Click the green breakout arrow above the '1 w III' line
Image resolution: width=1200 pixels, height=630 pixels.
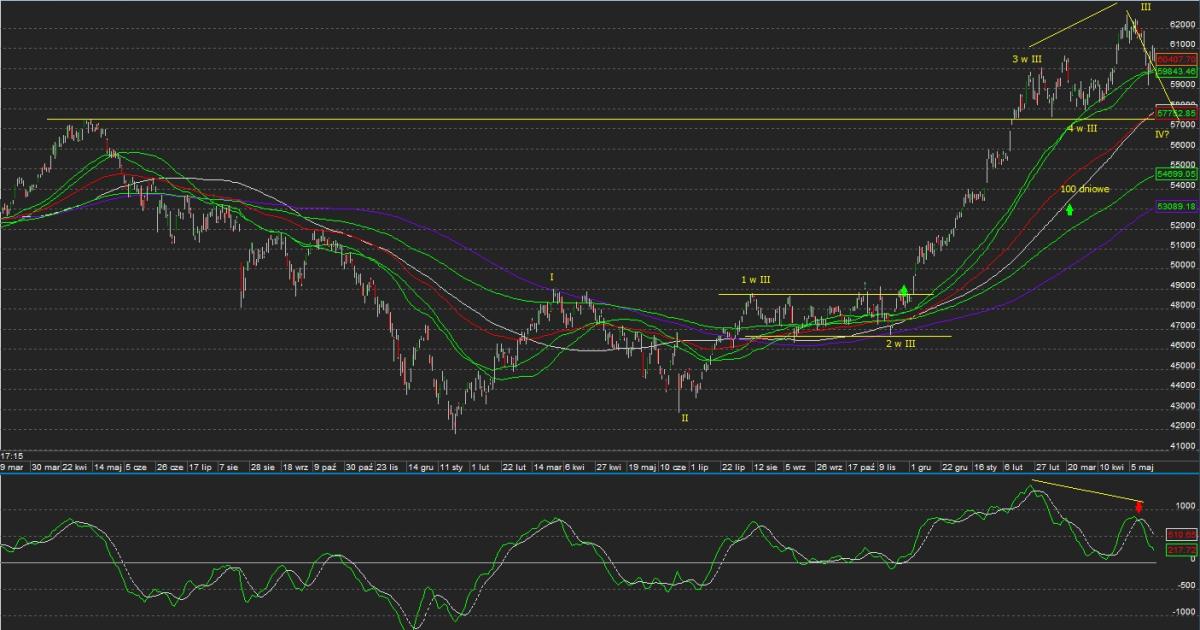pyautogui.click(x=904, y=291)
